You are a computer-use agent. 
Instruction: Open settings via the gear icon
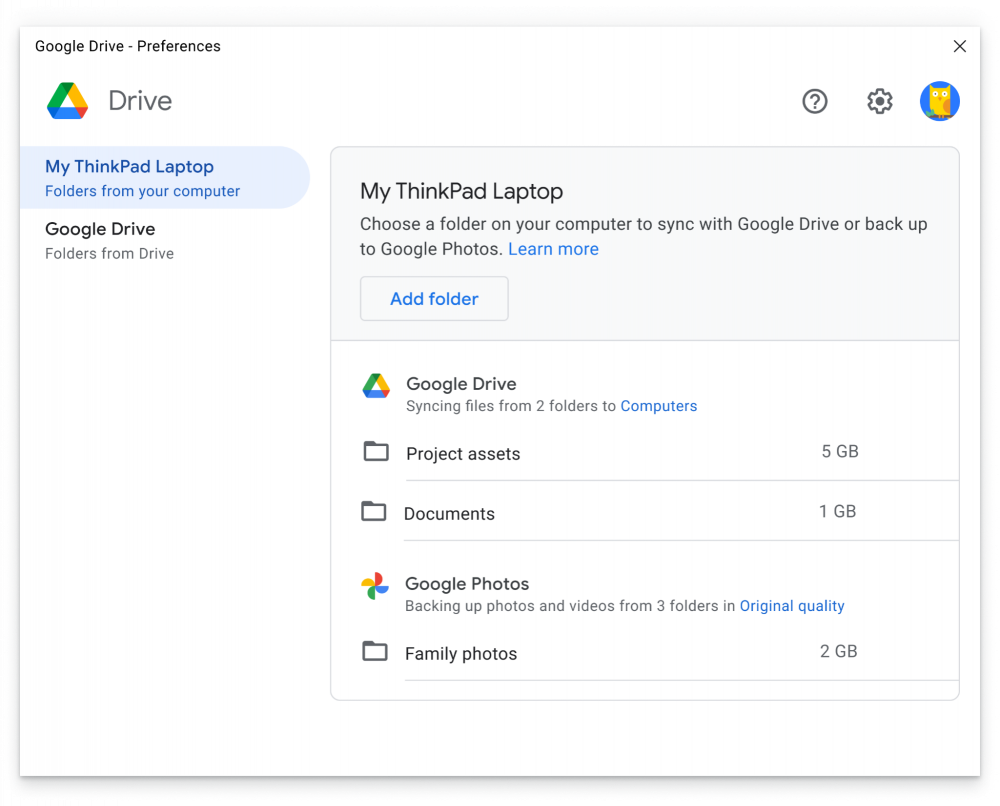tap(879, 101)
